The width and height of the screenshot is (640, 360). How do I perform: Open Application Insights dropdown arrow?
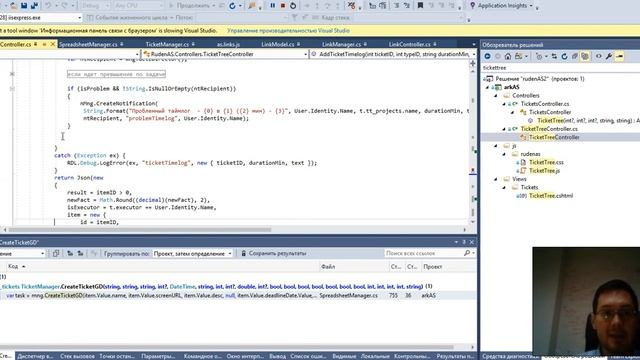coord(531,6)
